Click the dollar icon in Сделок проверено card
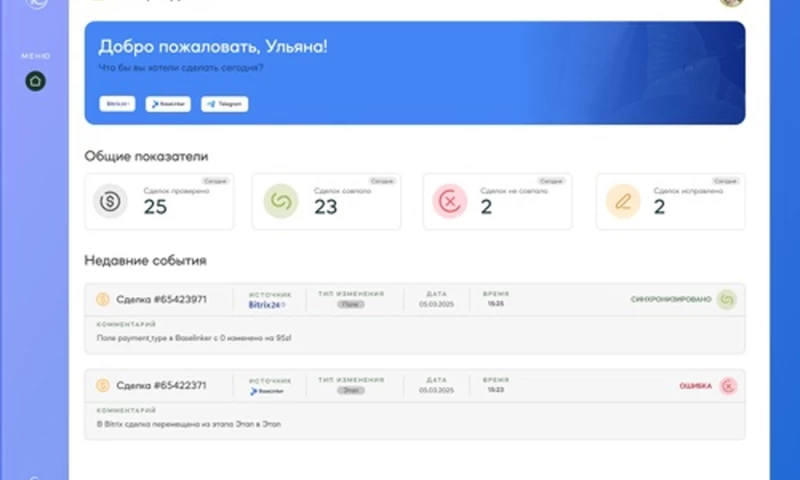The image size is (800, 480). [x=110, y=201]
